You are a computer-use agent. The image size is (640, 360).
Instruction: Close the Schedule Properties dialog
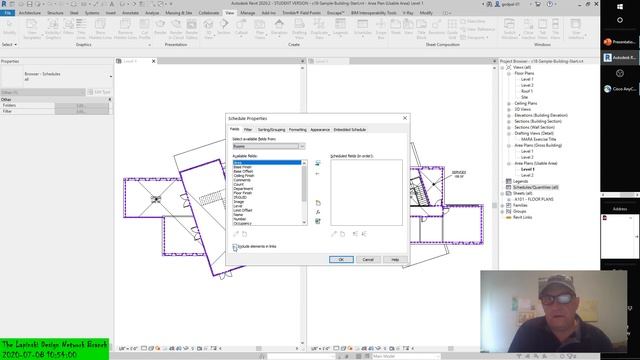pyautogui.click(x=405, y=118)
